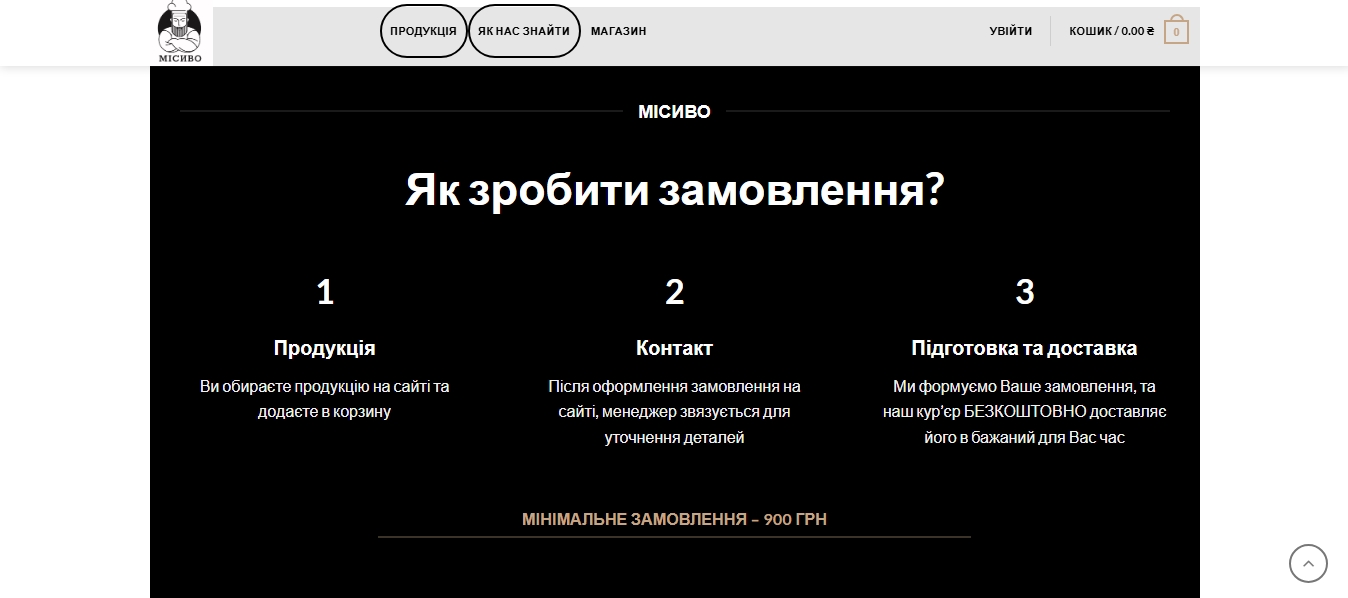This screenshot has height=598, width=1348.
Task: Click step number 2
Action: [x=674, y=293]
